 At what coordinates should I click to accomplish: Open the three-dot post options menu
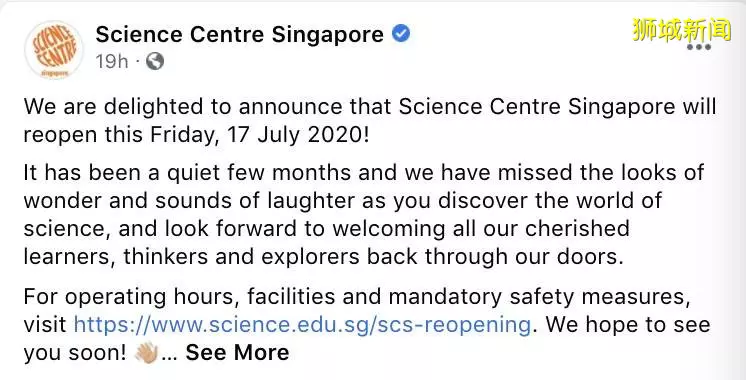[x=698, y=47]
